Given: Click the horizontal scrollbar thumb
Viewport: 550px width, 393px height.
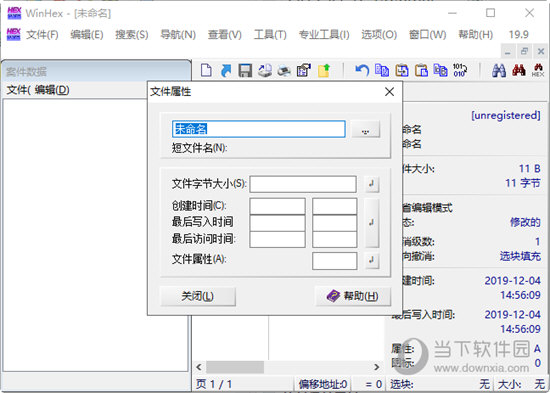Looking at the screenshot, I should pyautogui.click(x=235, y=367).
